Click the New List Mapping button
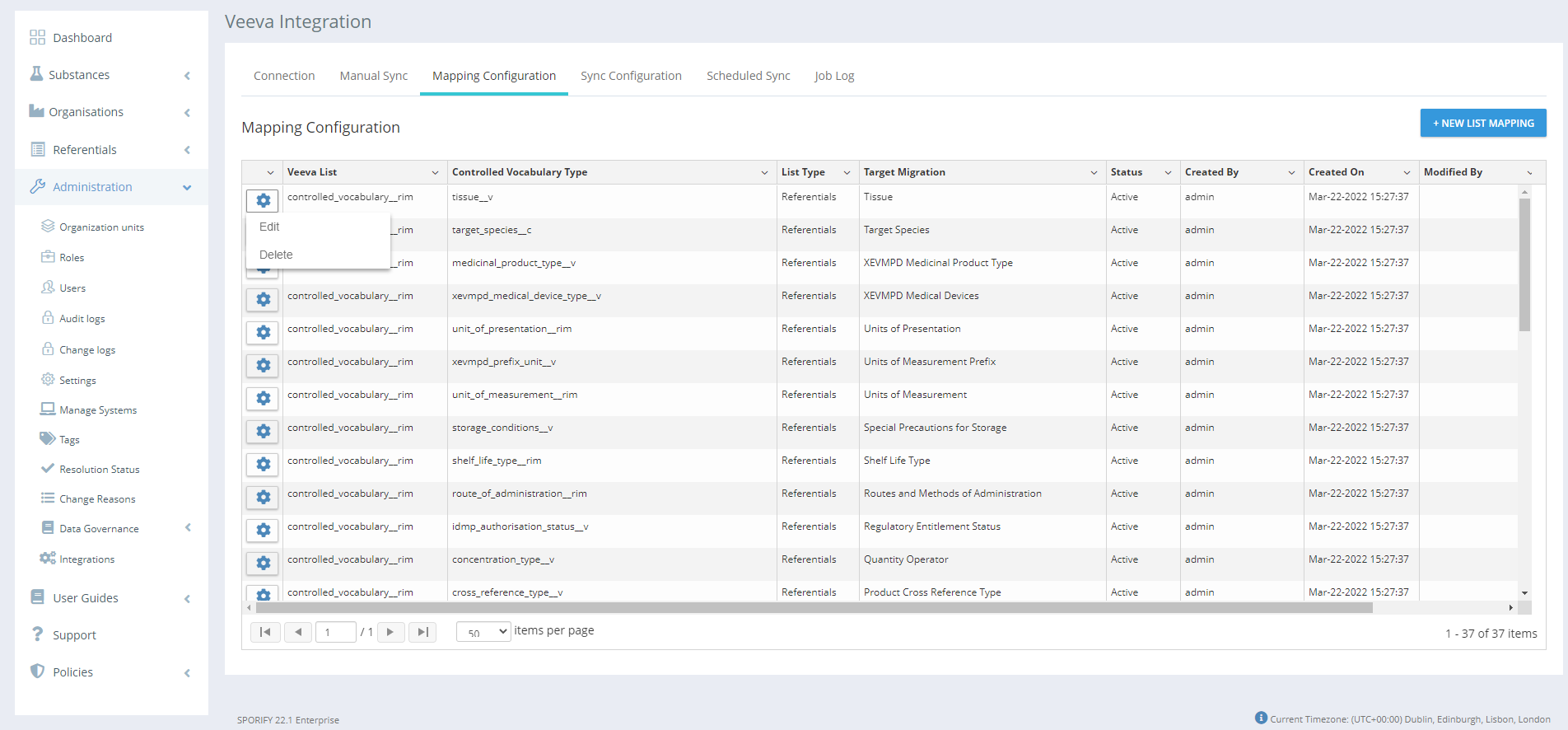 coord(1482,123)
